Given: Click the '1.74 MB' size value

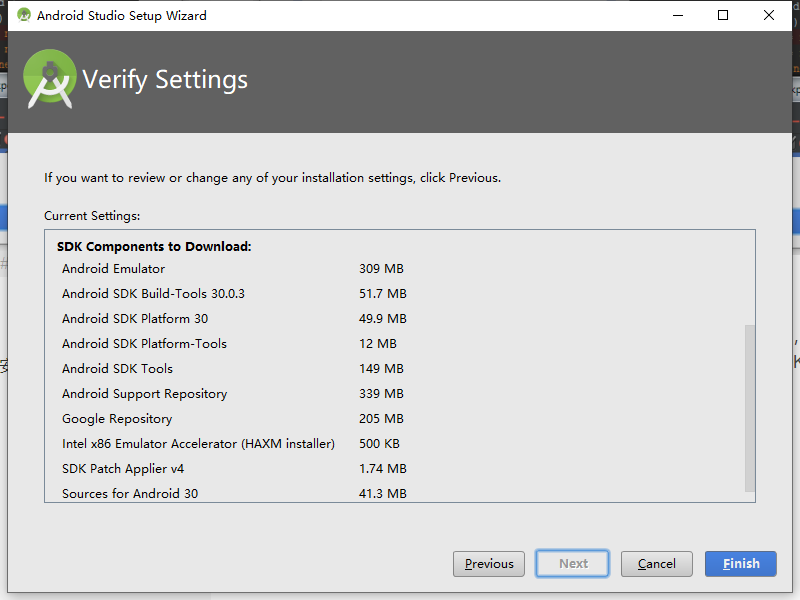Looking at the screenshot, I should pyautogui.click(x=383, y=469).
